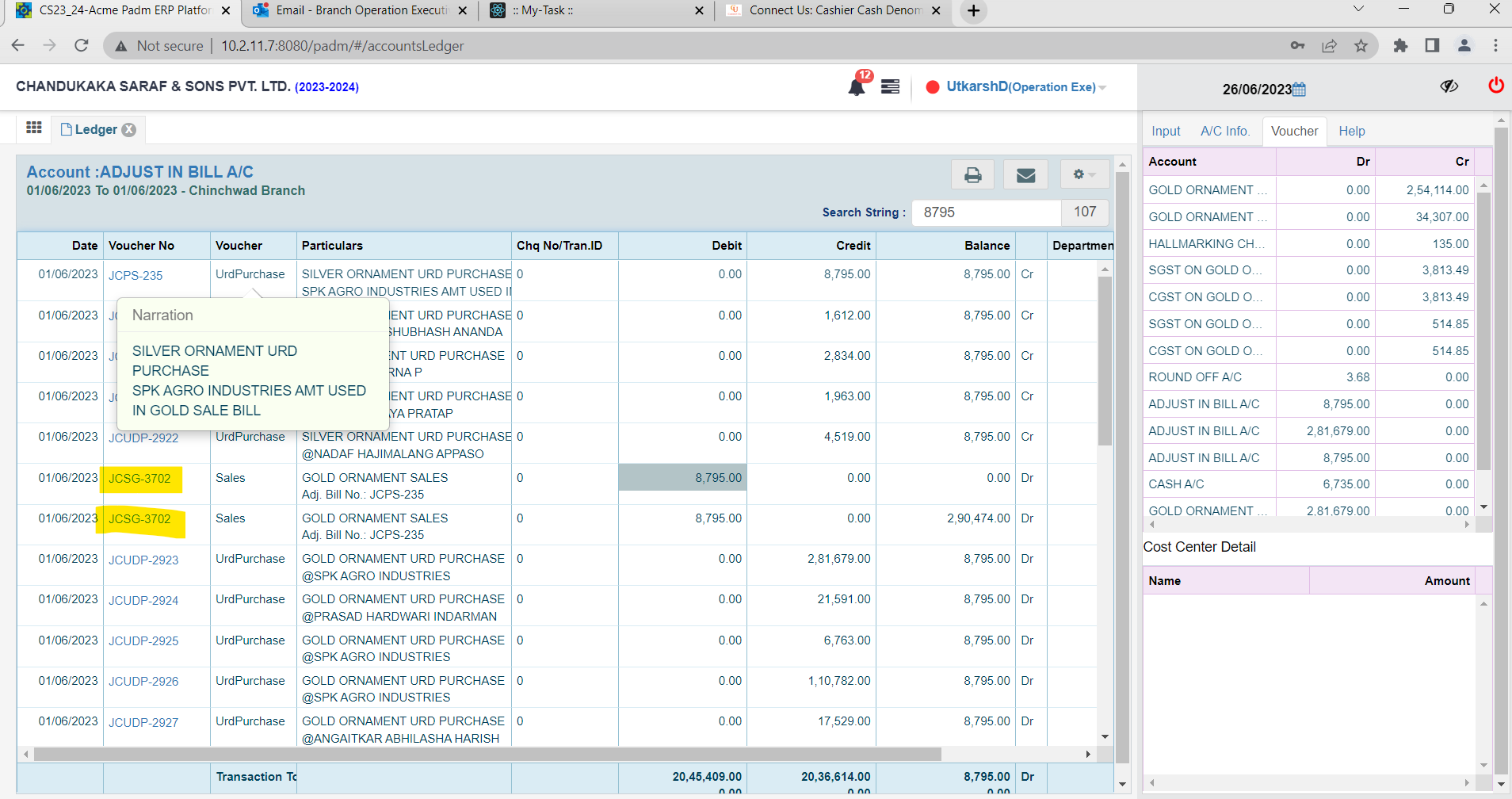Open Chrome three-dot menu
This screenshot has height=799, width=1512.
(x=1495, y=46)
